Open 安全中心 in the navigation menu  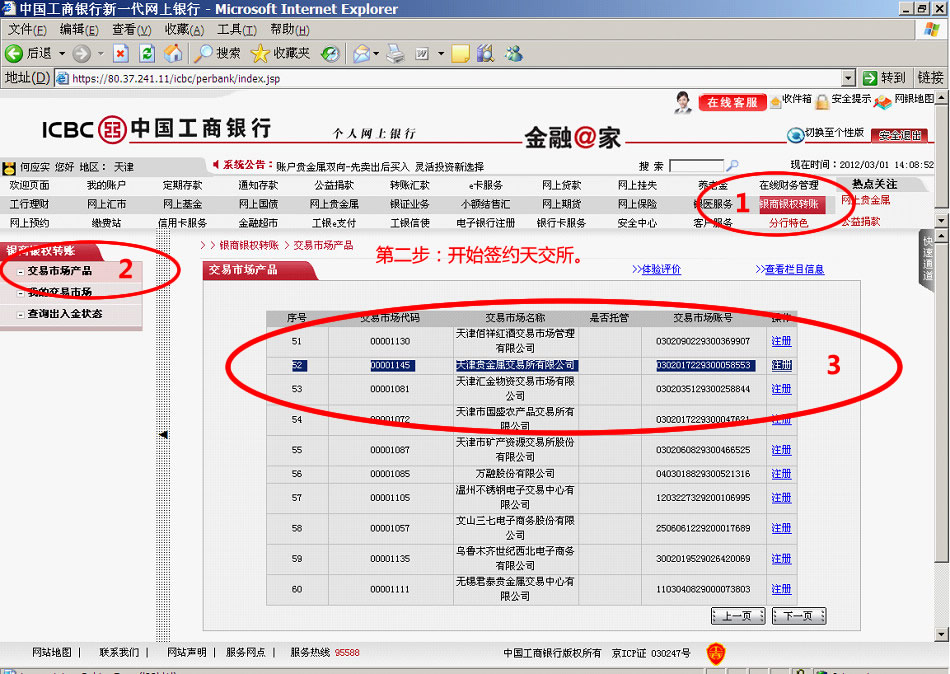coord(637,223)
